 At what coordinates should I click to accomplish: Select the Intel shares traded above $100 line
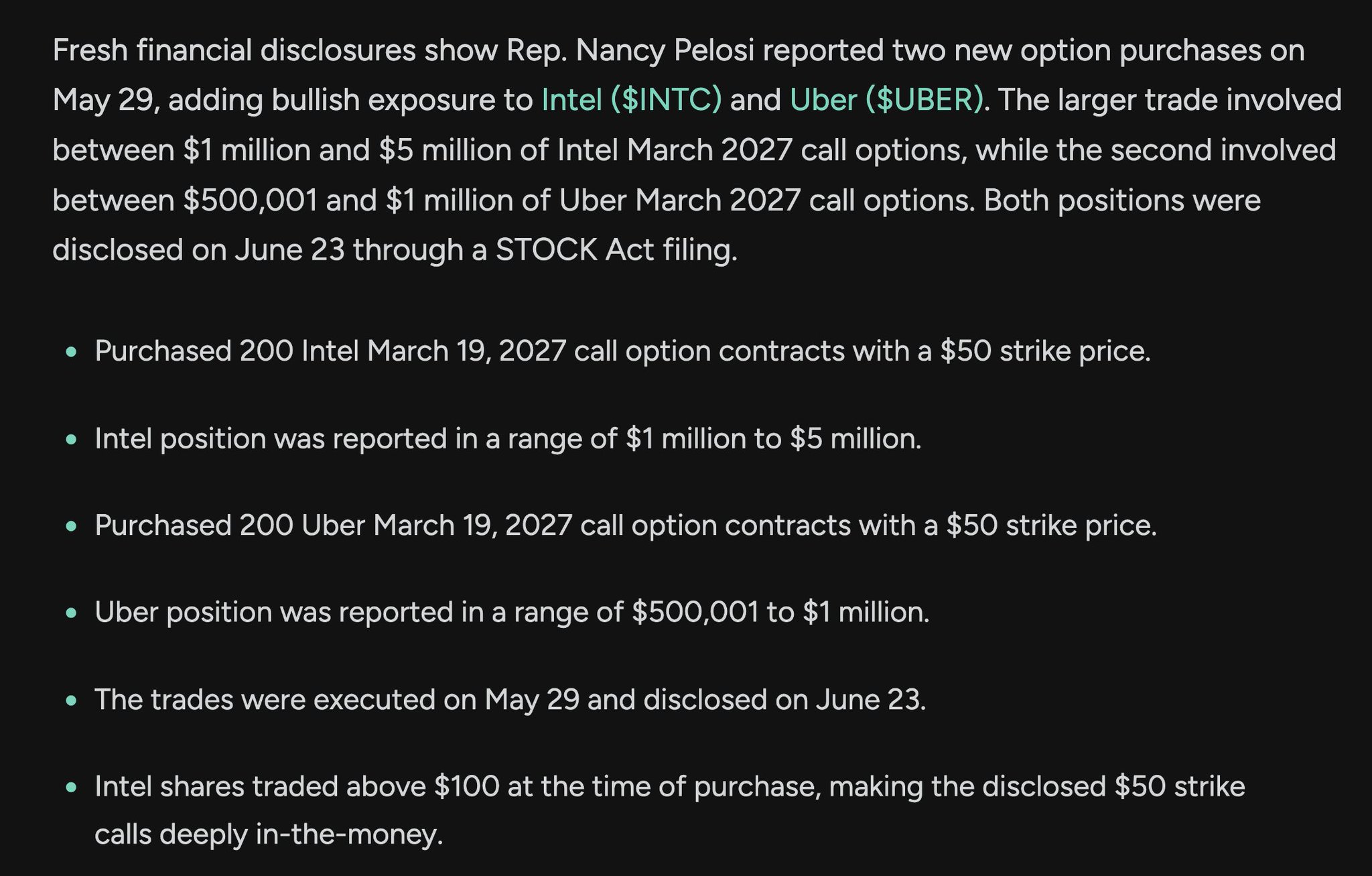pos(670,786)
